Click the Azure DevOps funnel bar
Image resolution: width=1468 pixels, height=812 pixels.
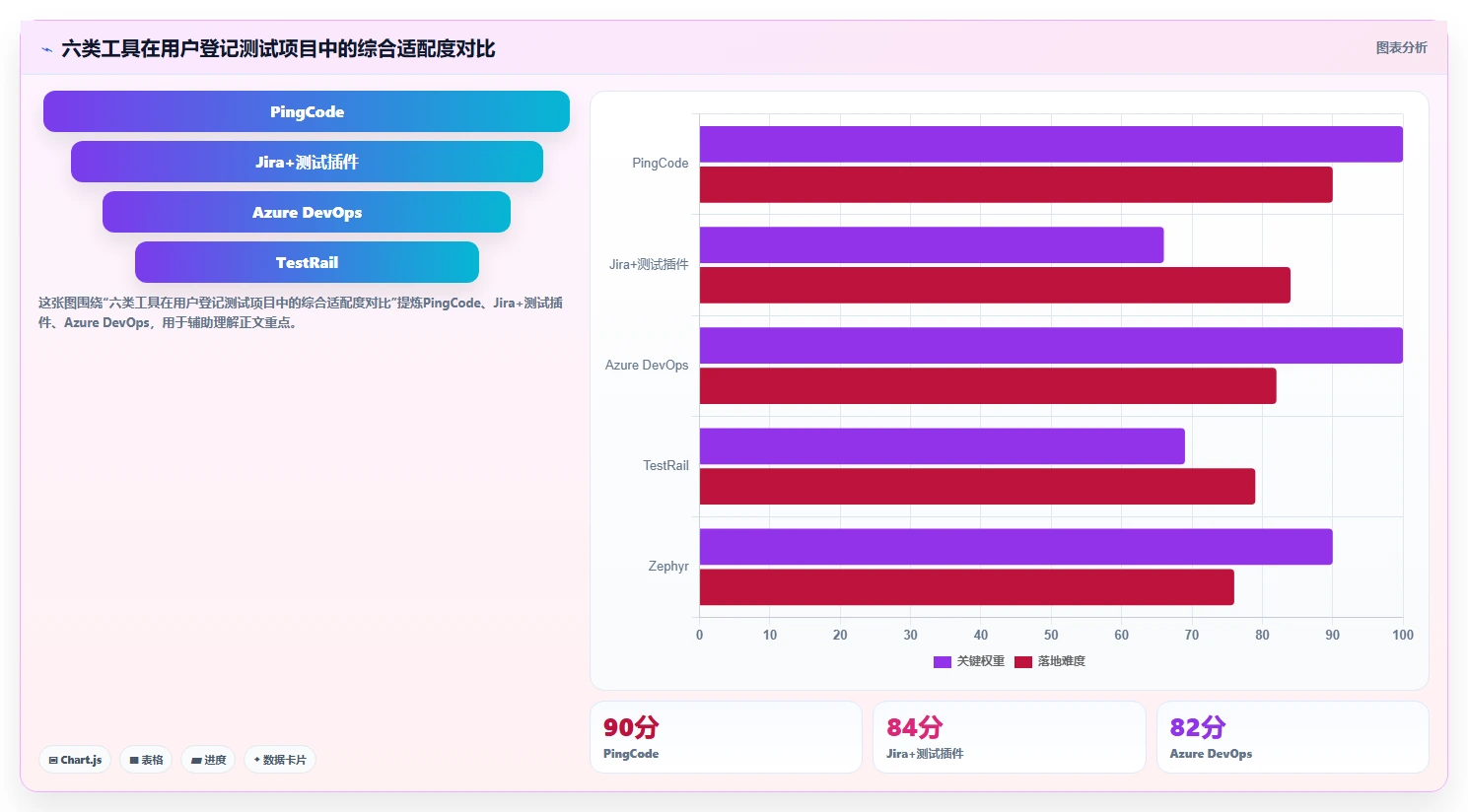click(x=307, y=212)
